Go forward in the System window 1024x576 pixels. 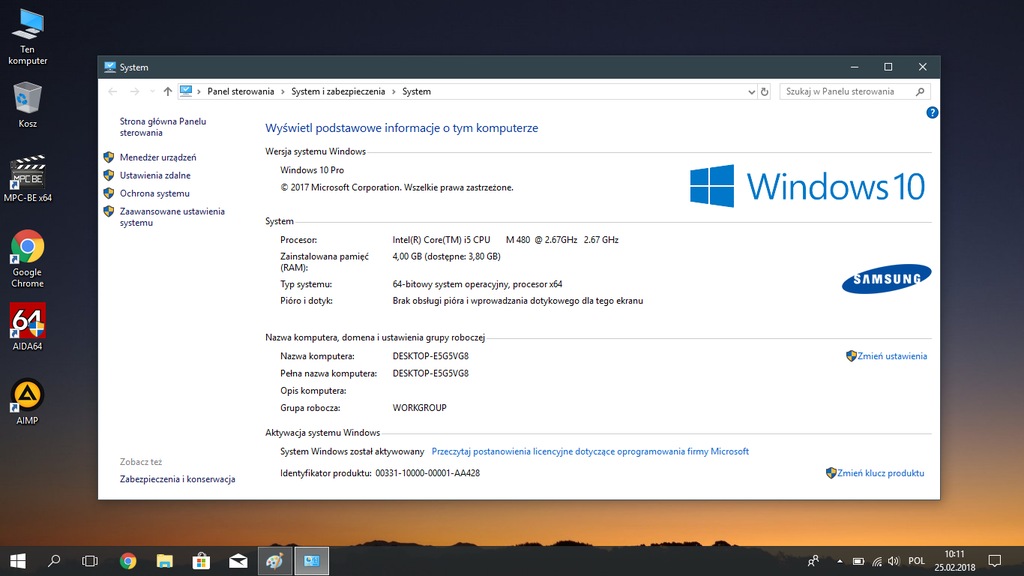point(135,91)
